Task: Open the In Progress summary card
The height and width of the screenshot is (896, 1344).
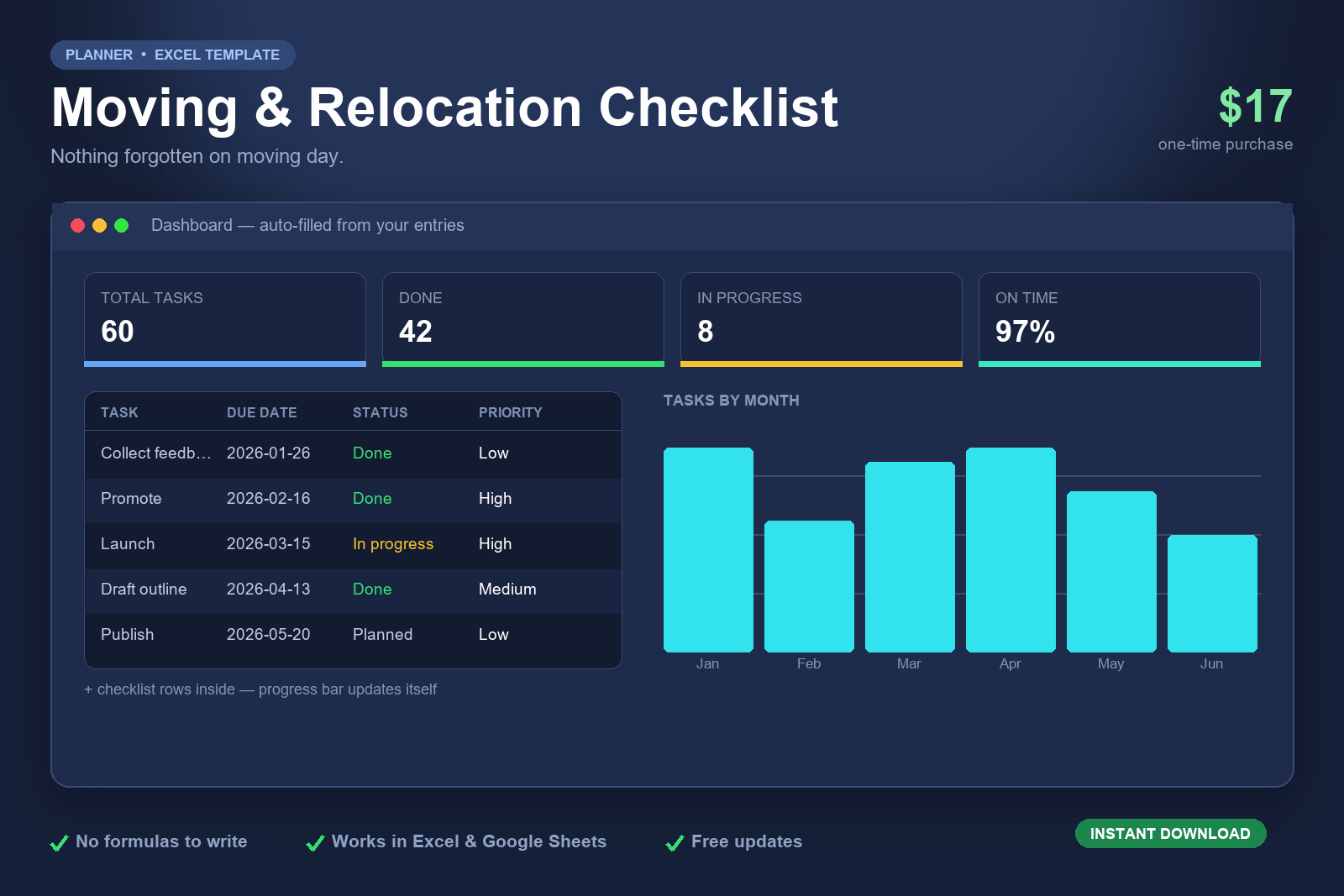Action: coord(822,319)
